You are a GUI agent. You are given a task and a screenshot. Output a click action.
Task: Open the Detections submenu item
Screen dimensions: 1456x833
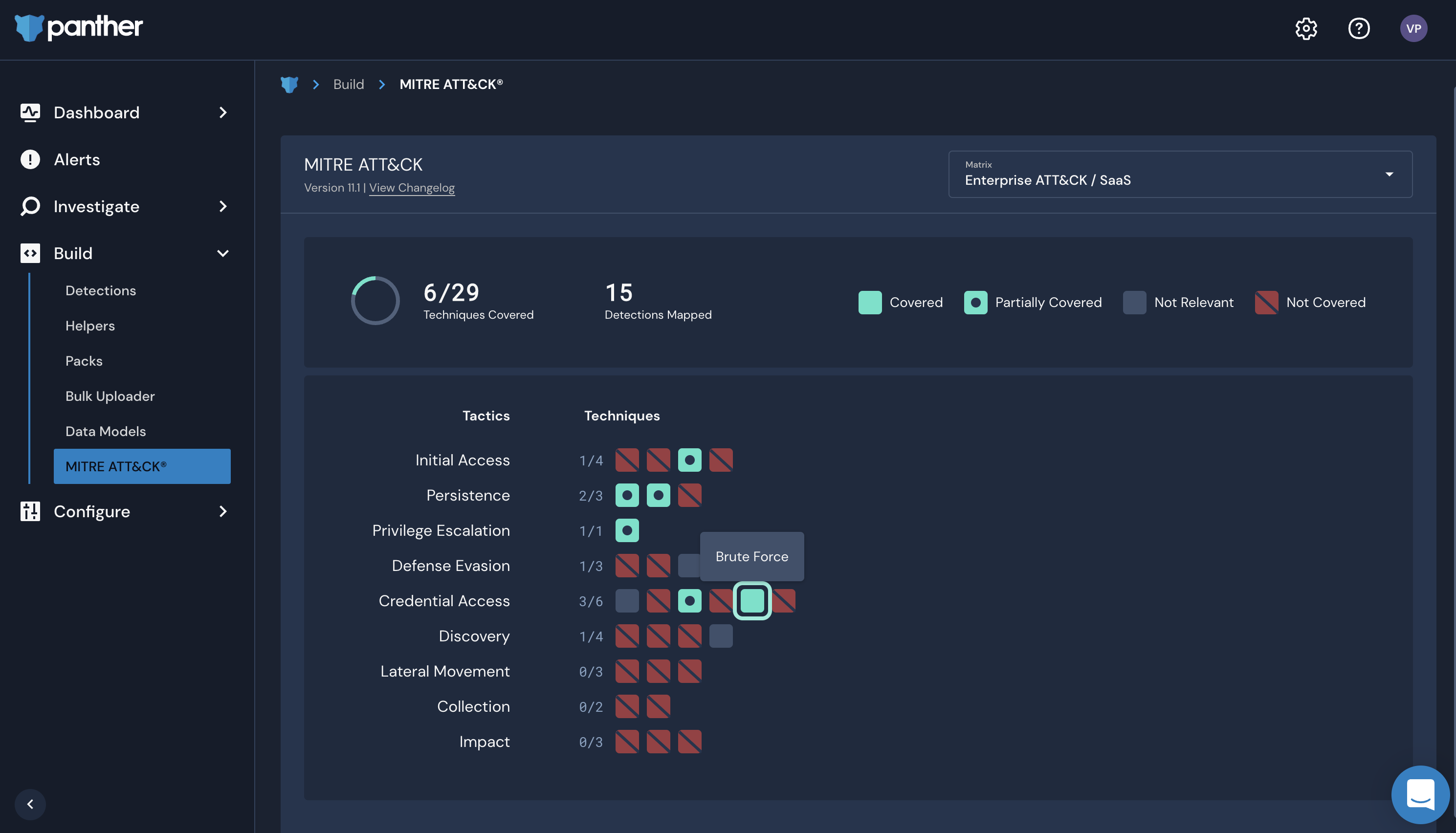coord(101,291)
